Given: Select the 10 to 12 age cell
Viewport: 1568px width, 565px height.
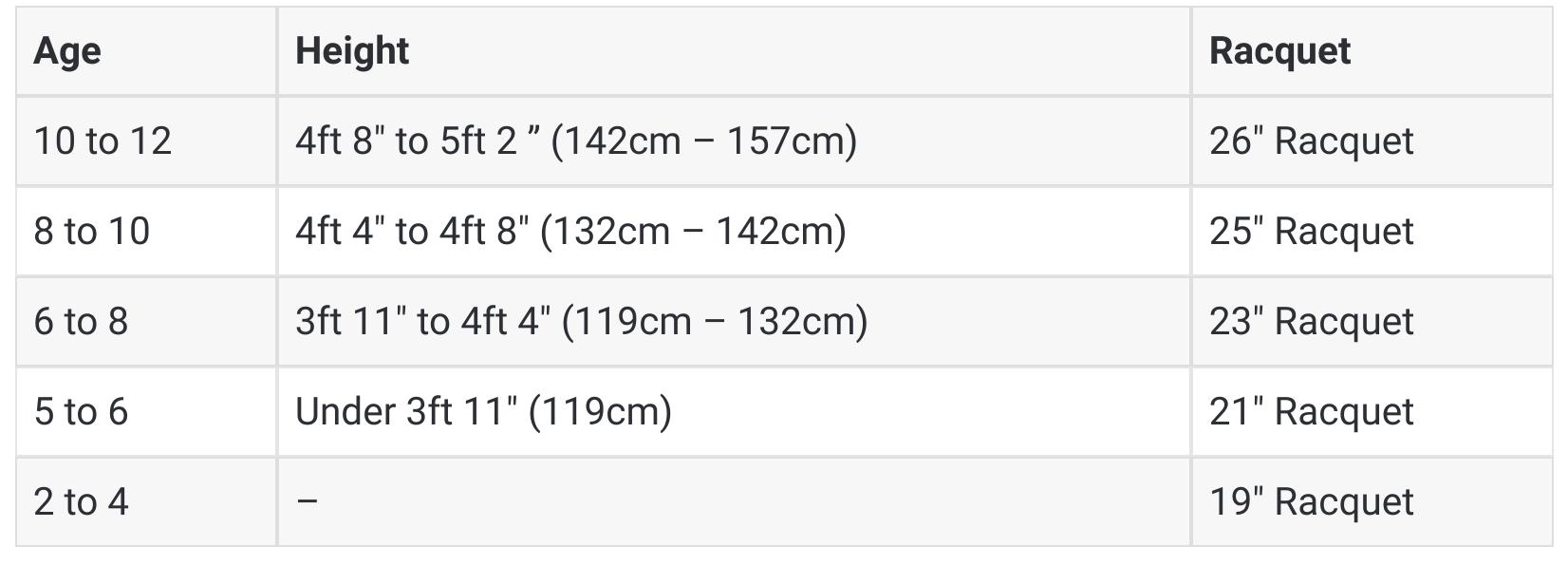Looking at the screenshot, I should (146, 141).
